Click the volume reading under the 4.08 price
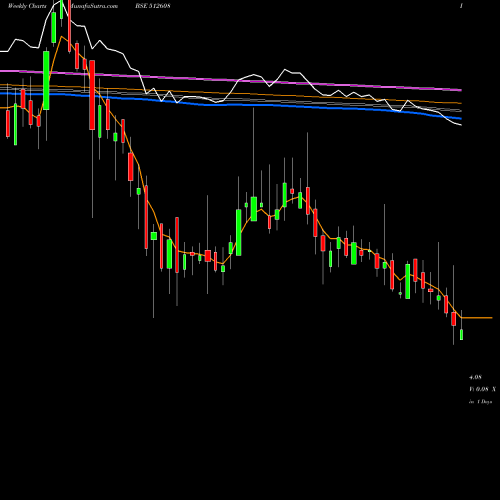 tap(482, 389)
